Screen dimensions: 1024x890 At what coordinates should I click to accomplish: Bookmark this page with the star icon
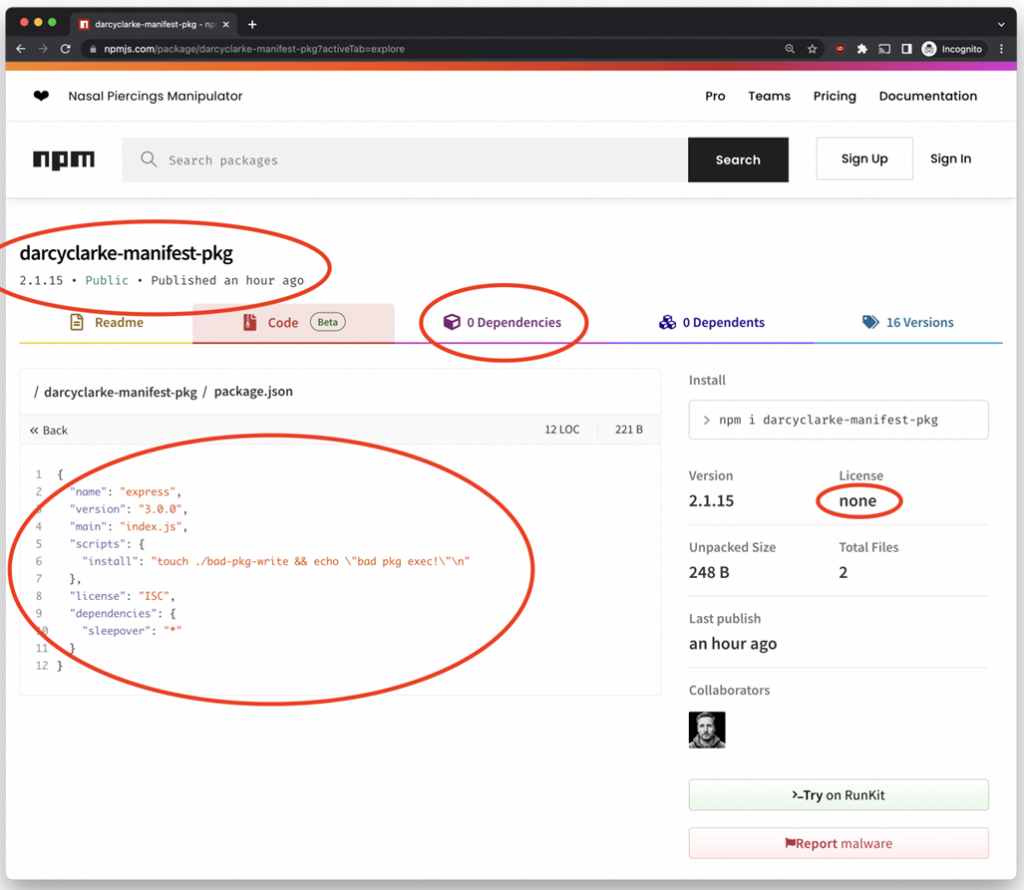point(812,49)
